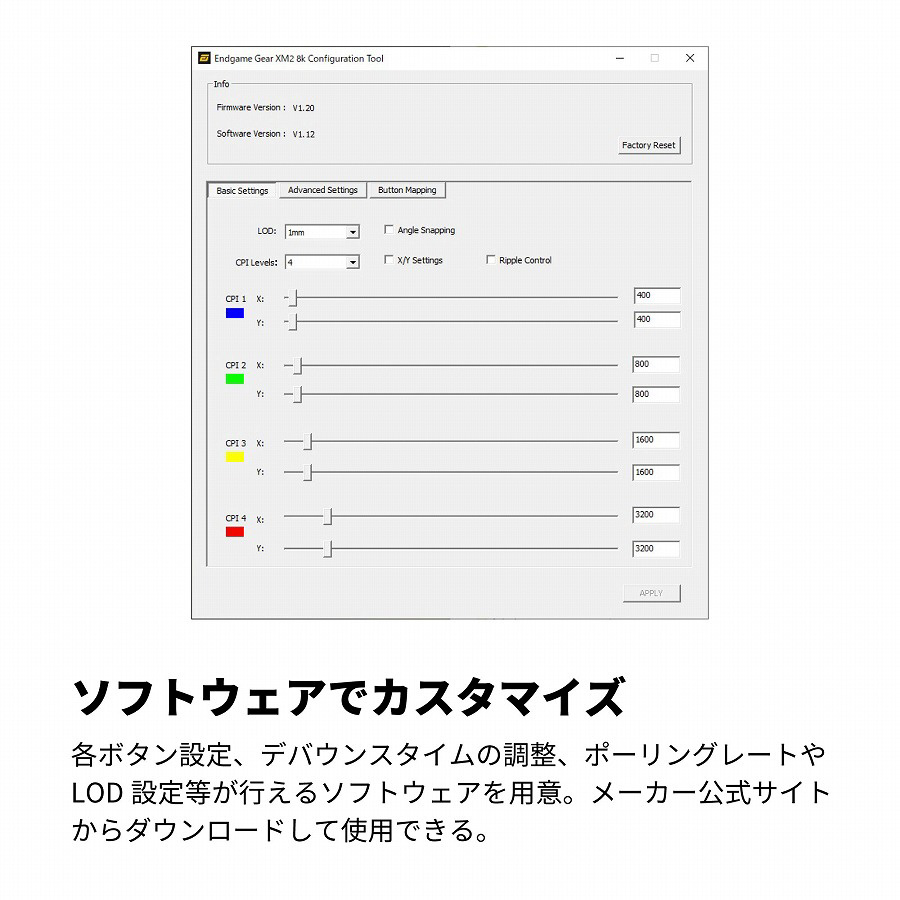The width and height of the screenshot is (900, 900).
Task: Pick the green CPI 2 color swatch
Action: click(x=235, y=379)
